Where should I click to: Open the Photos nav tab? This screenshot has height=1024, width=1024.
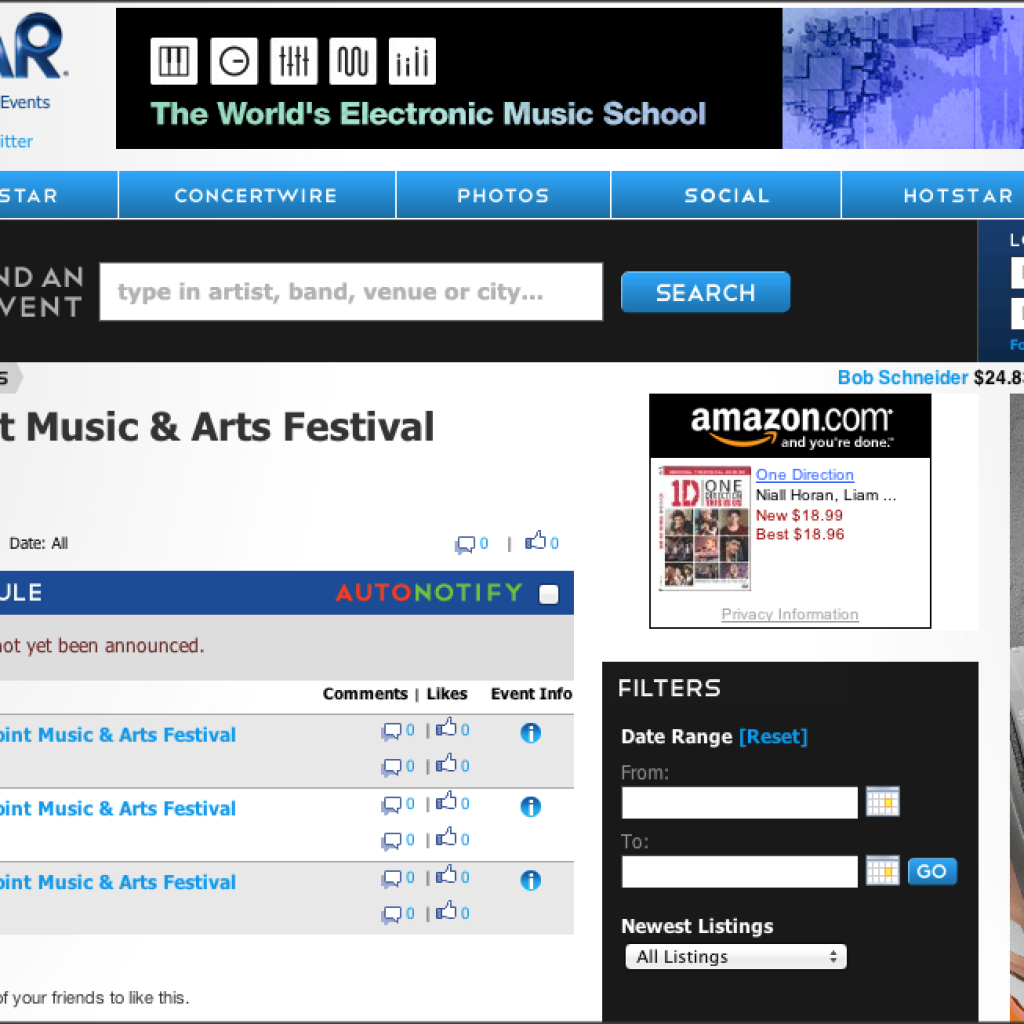[503, 195]
